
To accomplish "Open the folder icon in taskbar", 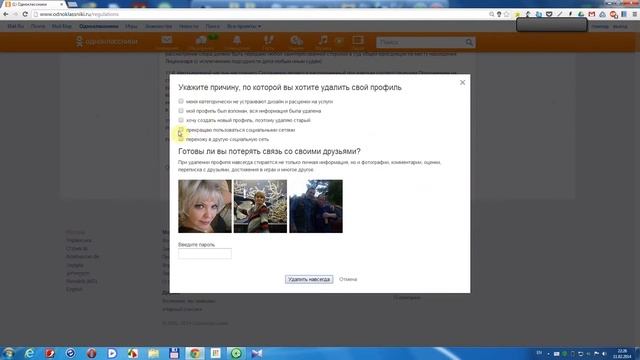I will (x=153, y=353).
